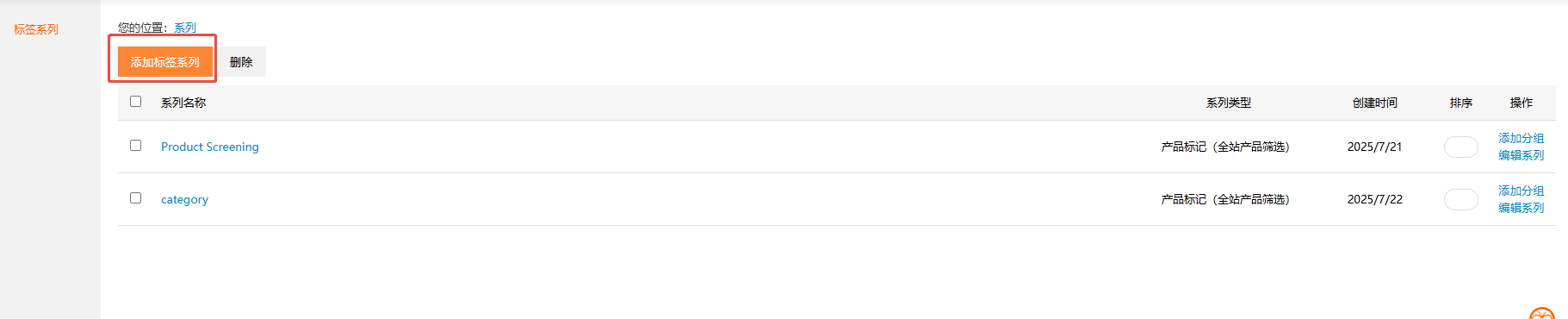
Task: Open the Product Screening series link
Action: [210, 147]
